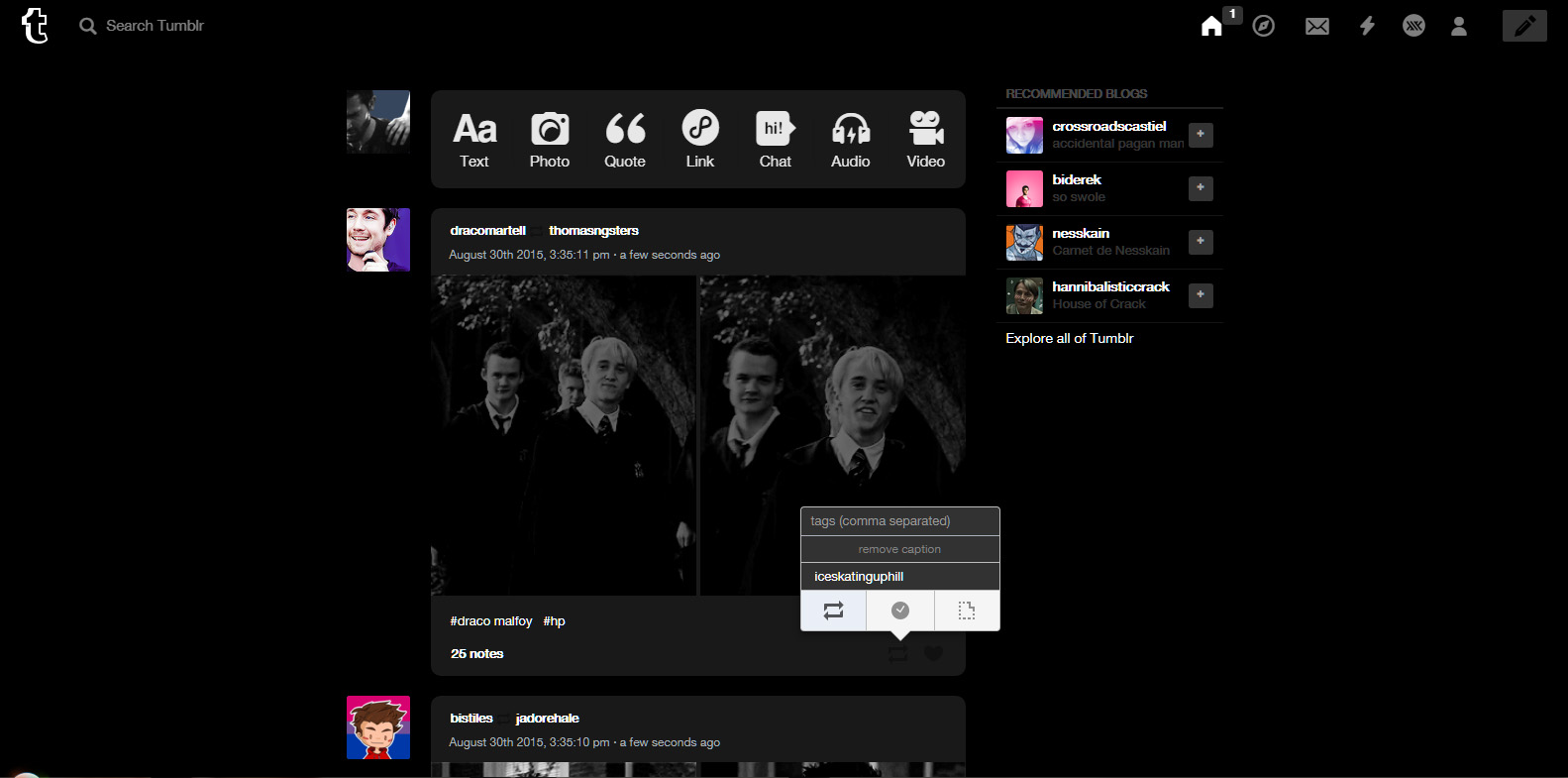
Task: Click the reblog icon under the popup
Action: pyautogui.click(x=897, y=653)
